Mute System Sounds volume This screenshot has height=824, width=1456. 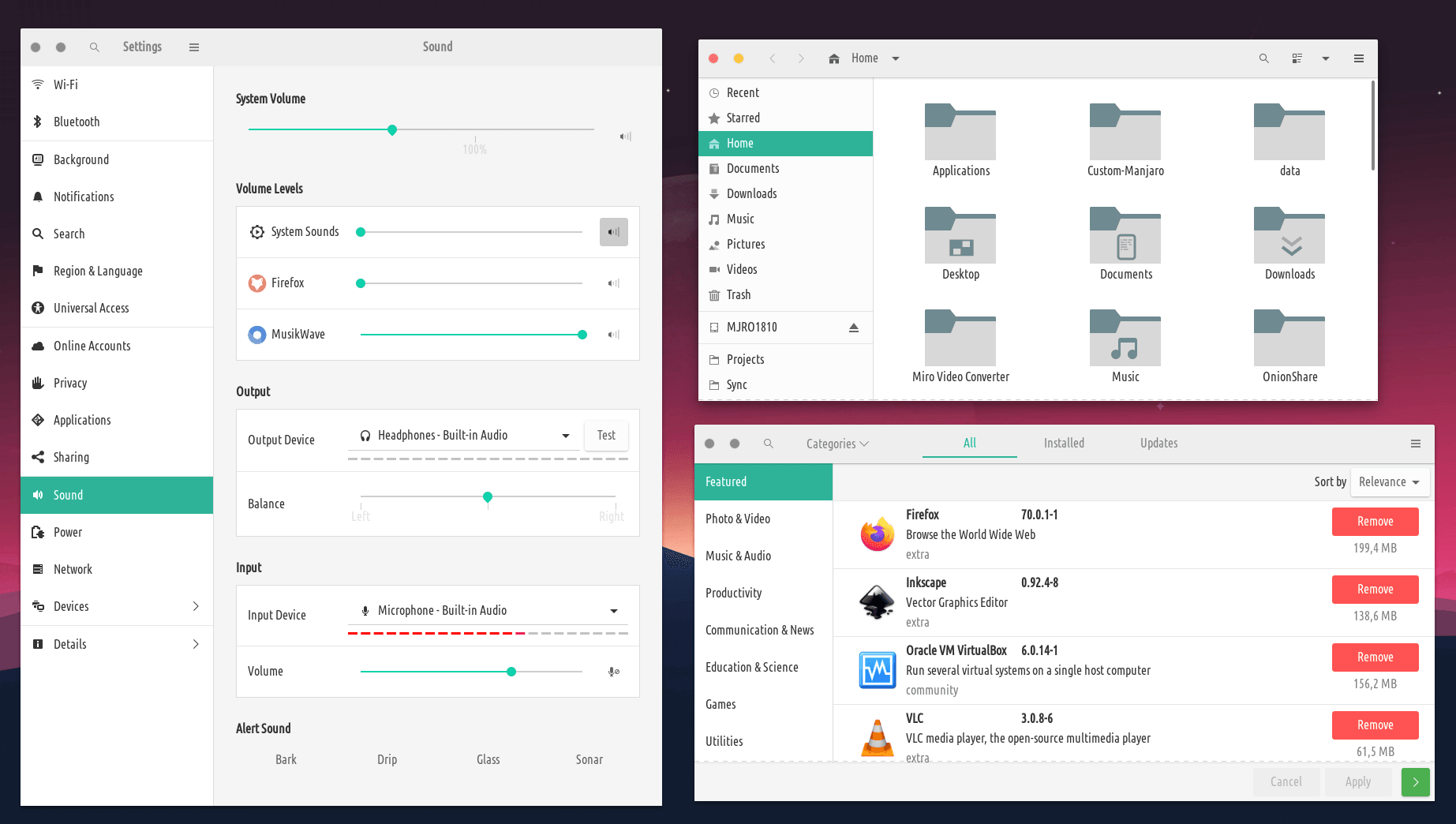[x=613, y=232]
